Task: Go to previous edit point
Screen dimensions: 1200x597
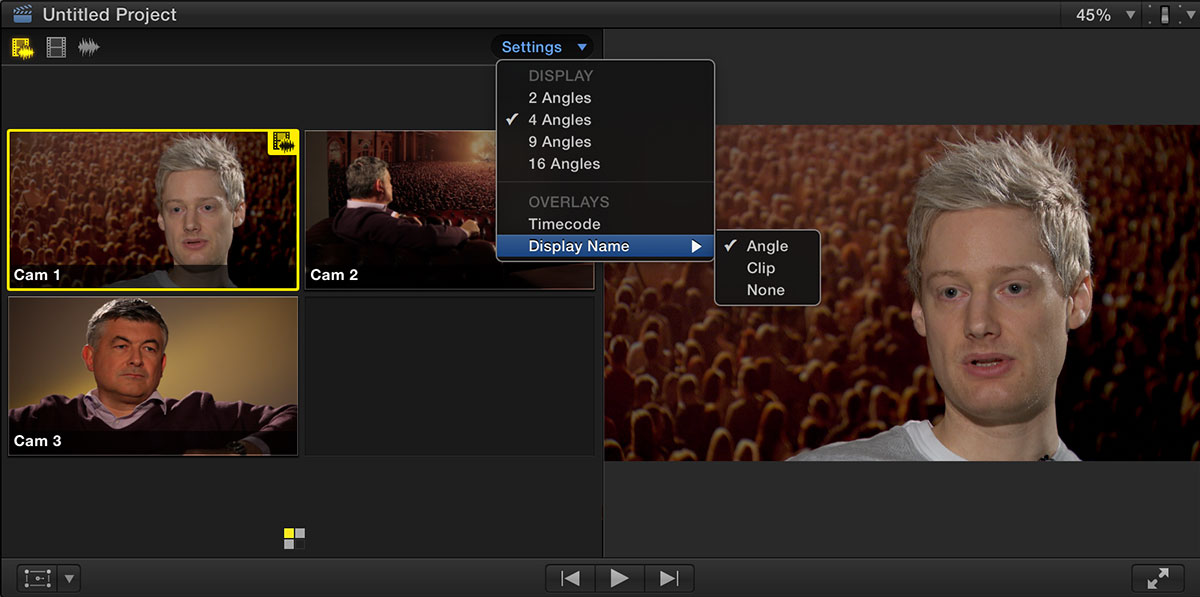Action: click(570, 578)
